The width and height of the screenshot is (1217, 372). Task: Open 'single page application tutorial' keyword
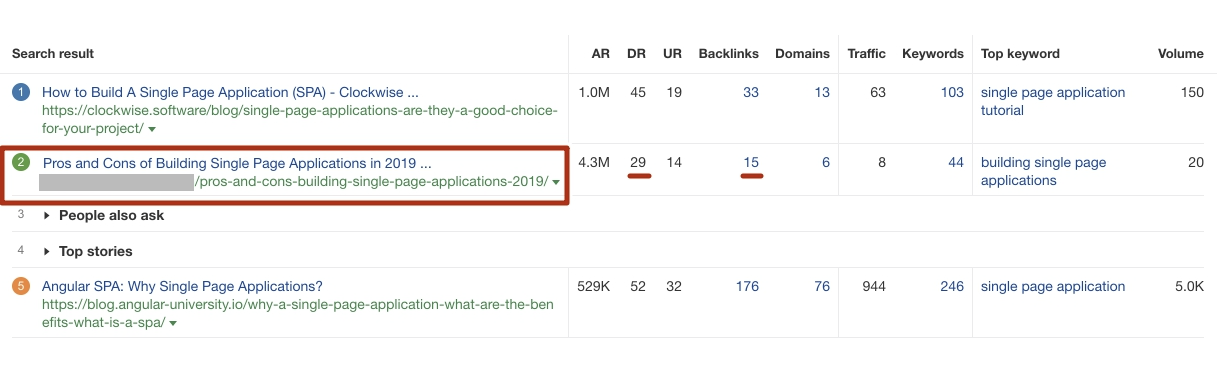coord(1053,101)
